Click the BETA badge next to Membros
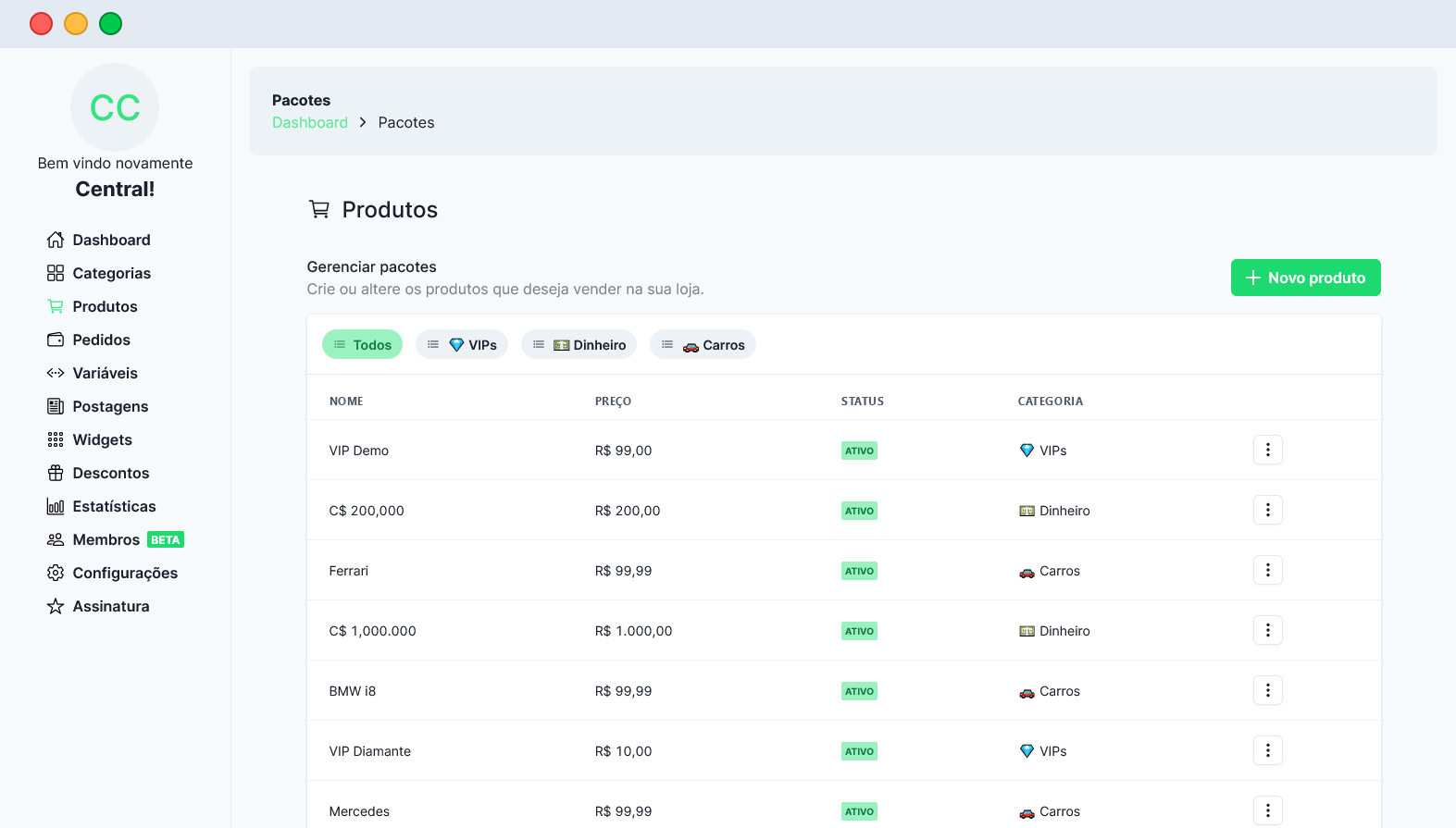Screen dimensions: 1456x828 pyautogui.click(x=166, y=539)
